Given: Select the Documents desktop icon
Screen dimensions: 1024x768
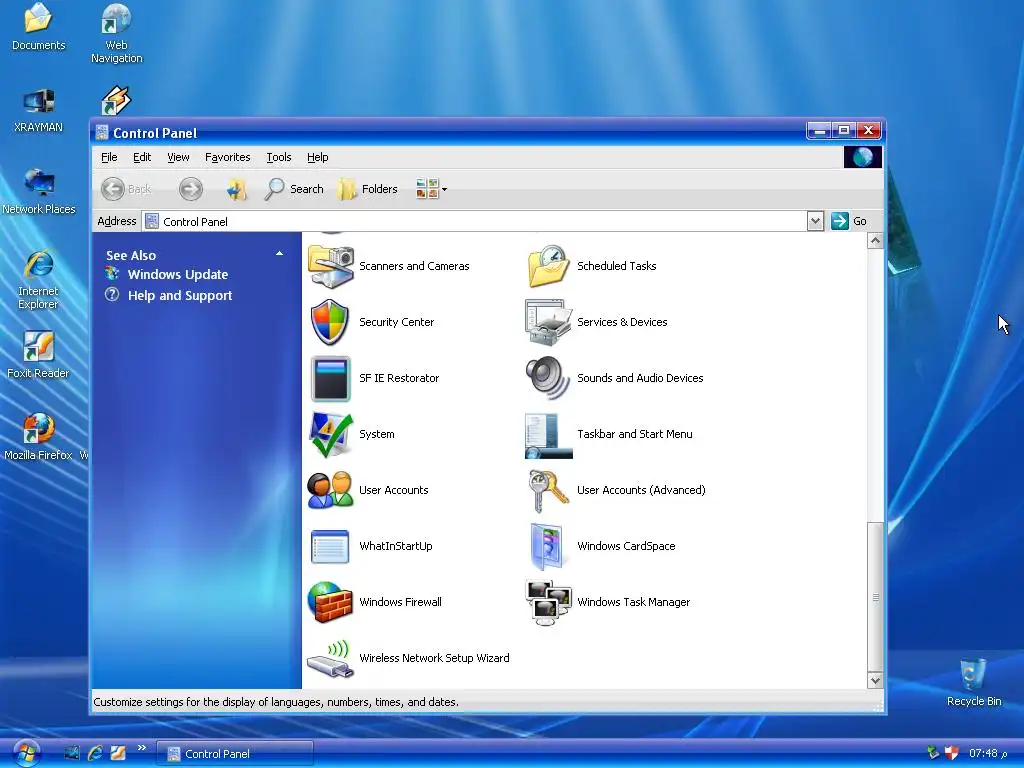Looking at the screenshot, I should [39, 27].
